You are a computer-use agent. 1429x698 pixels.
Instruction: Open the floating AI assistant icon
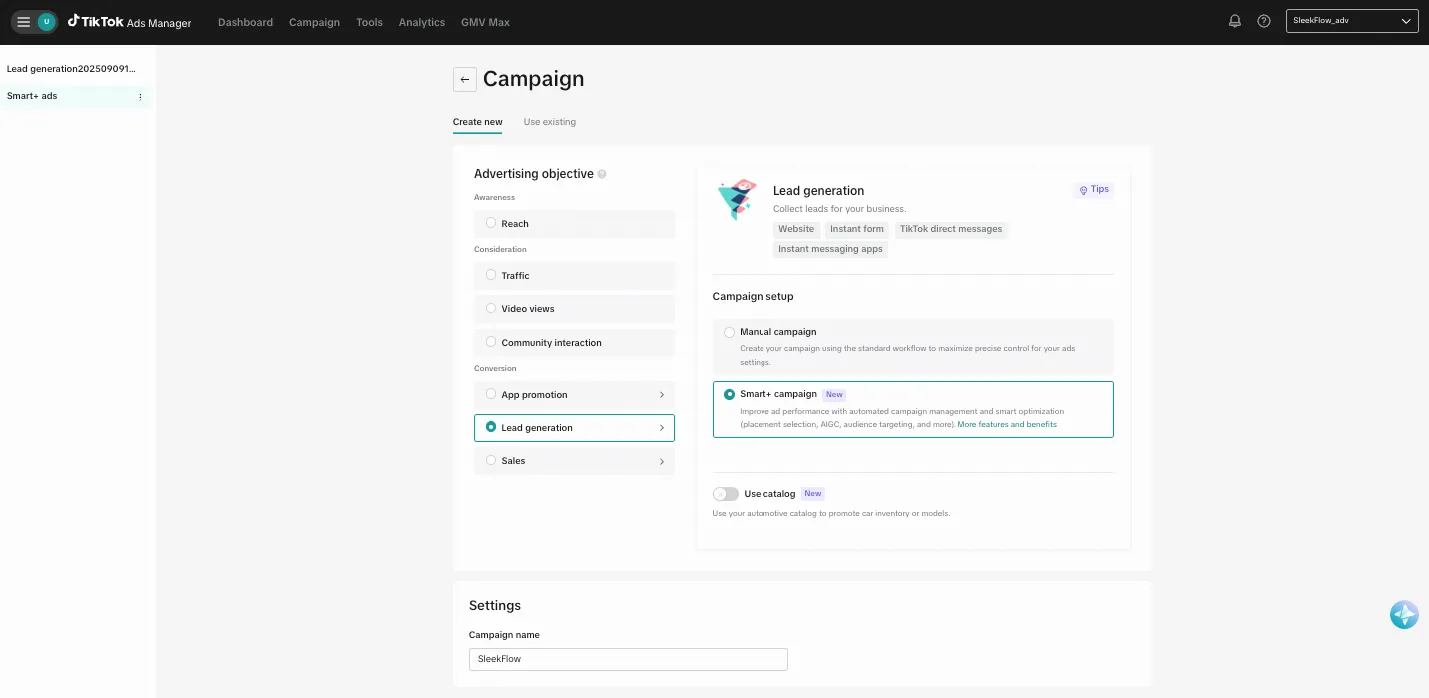click(1404, 614)
